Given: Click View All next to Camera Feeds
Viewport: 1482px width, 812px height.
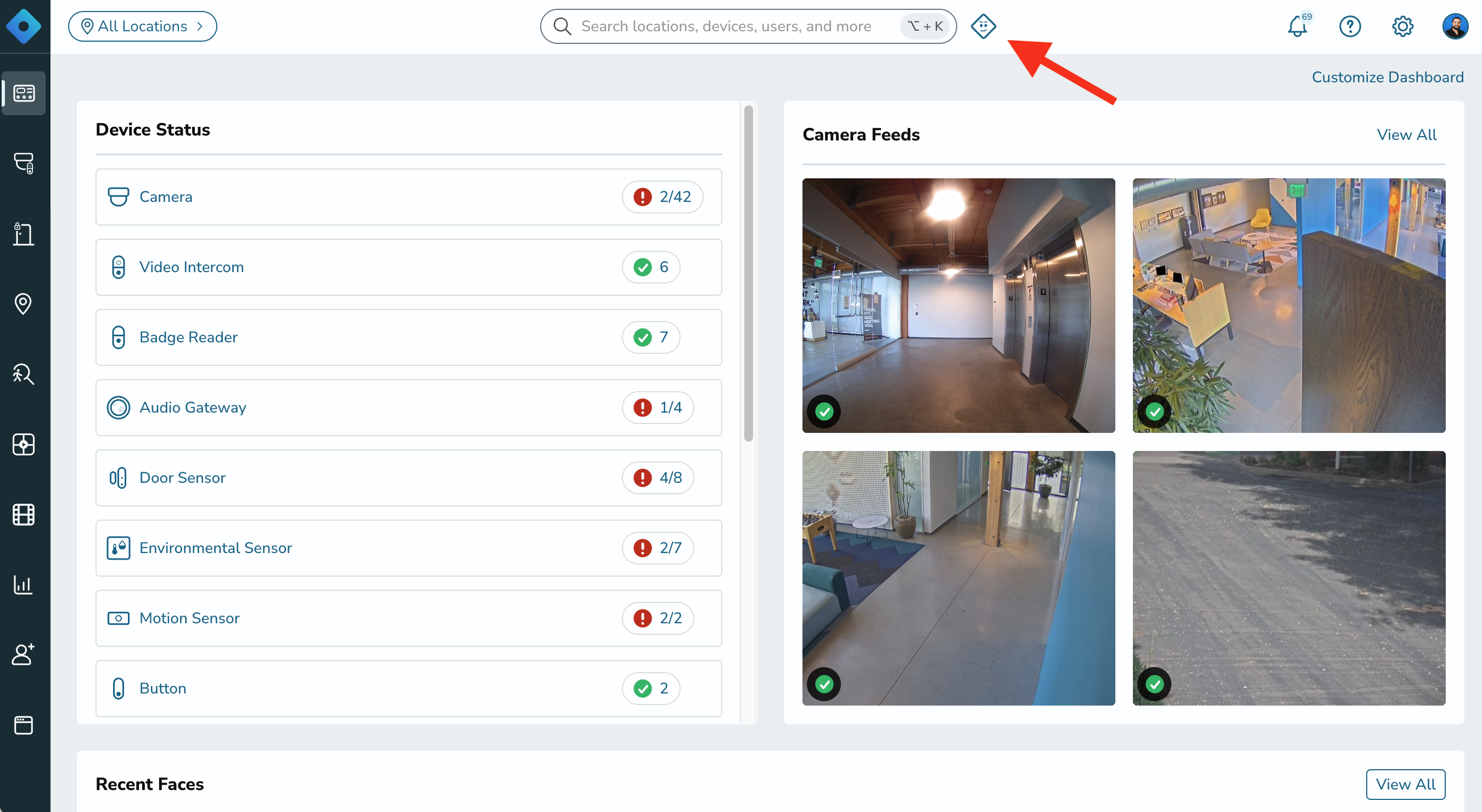Looking at the screenshot, I should point(1406,134).
